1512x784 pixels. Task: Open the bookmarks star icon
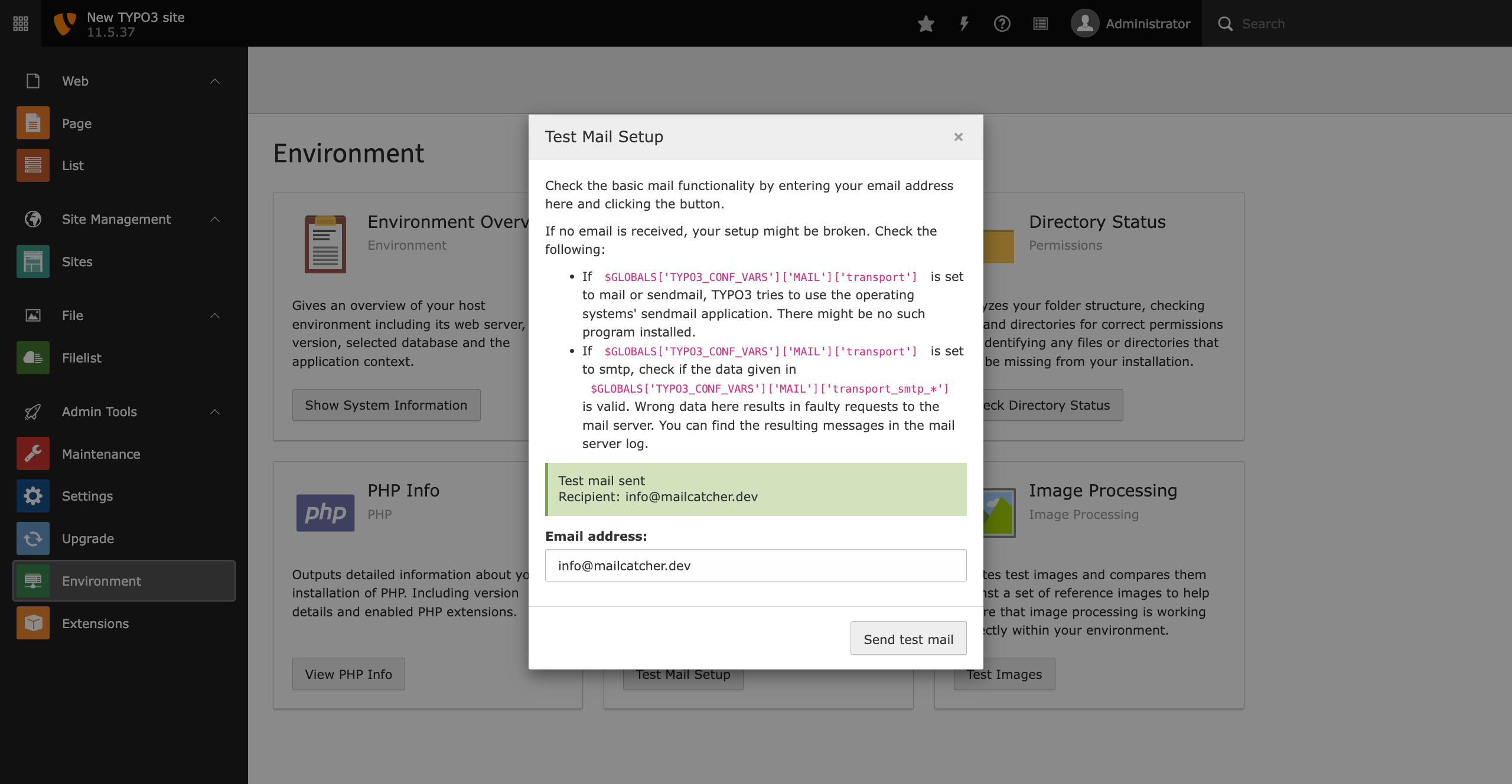926,24
